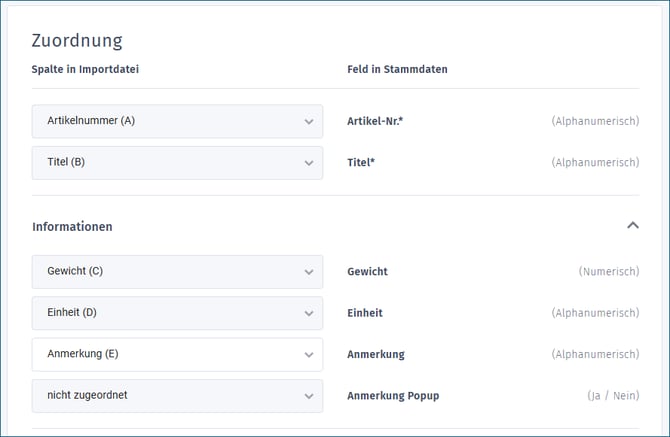The height and width of the screenshot is (437, 670).
Task: Select the Titel* field label
Action: point(360,162)
